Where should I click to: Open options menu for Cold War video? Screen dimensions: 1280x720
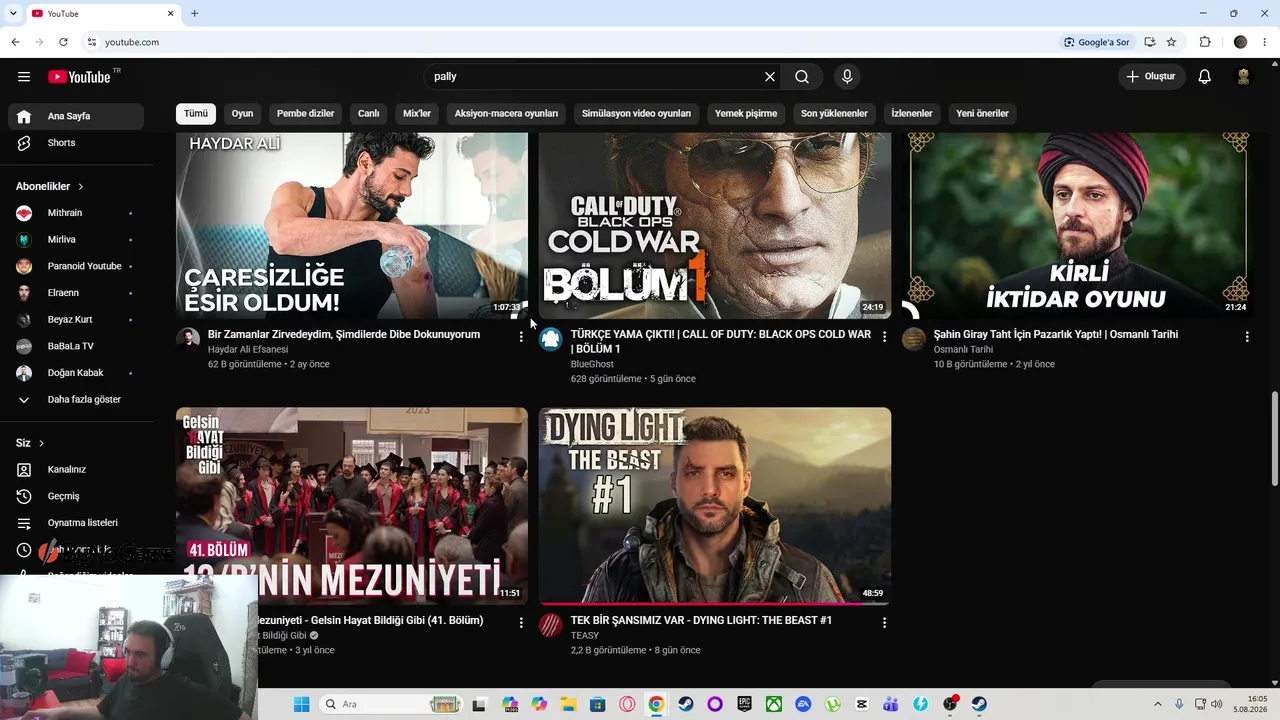(884, 337)
